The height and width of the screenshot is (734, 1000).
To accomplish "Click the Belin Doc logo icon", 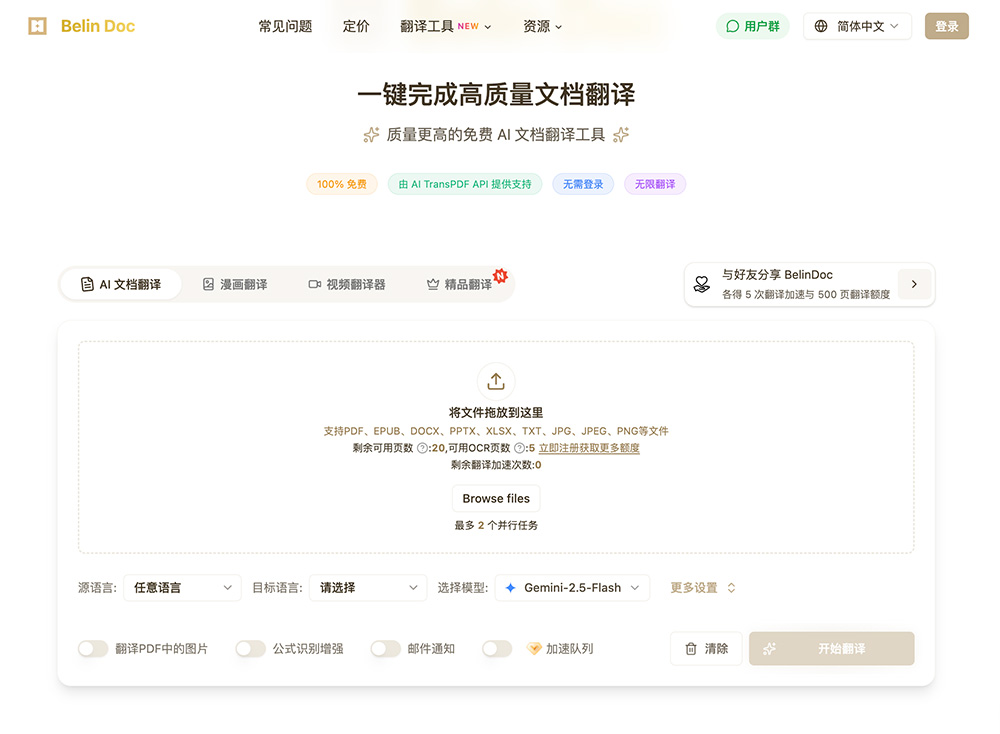I will click(38, 26).
